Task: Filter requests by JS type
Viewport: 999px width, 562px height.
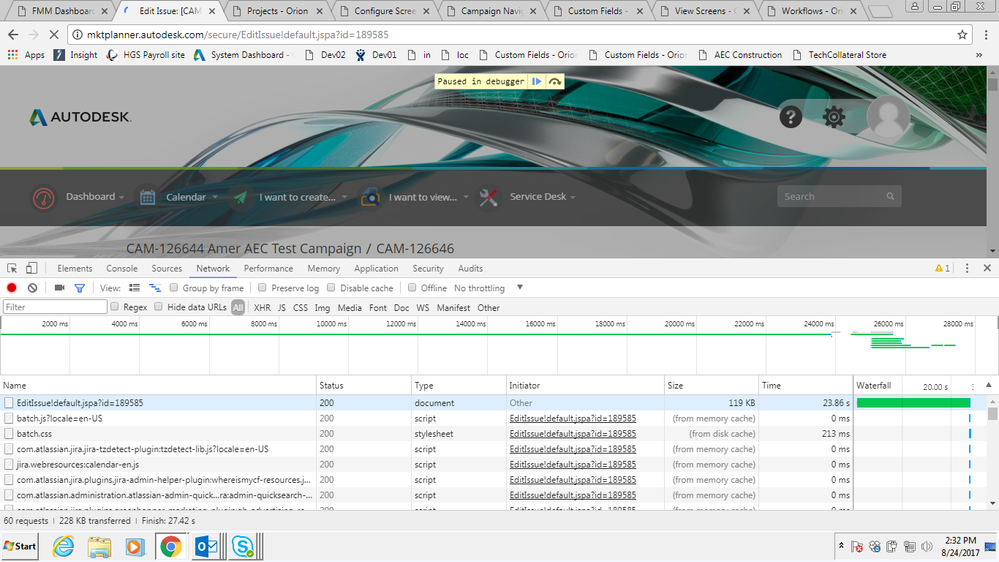Action: [282, 307]
